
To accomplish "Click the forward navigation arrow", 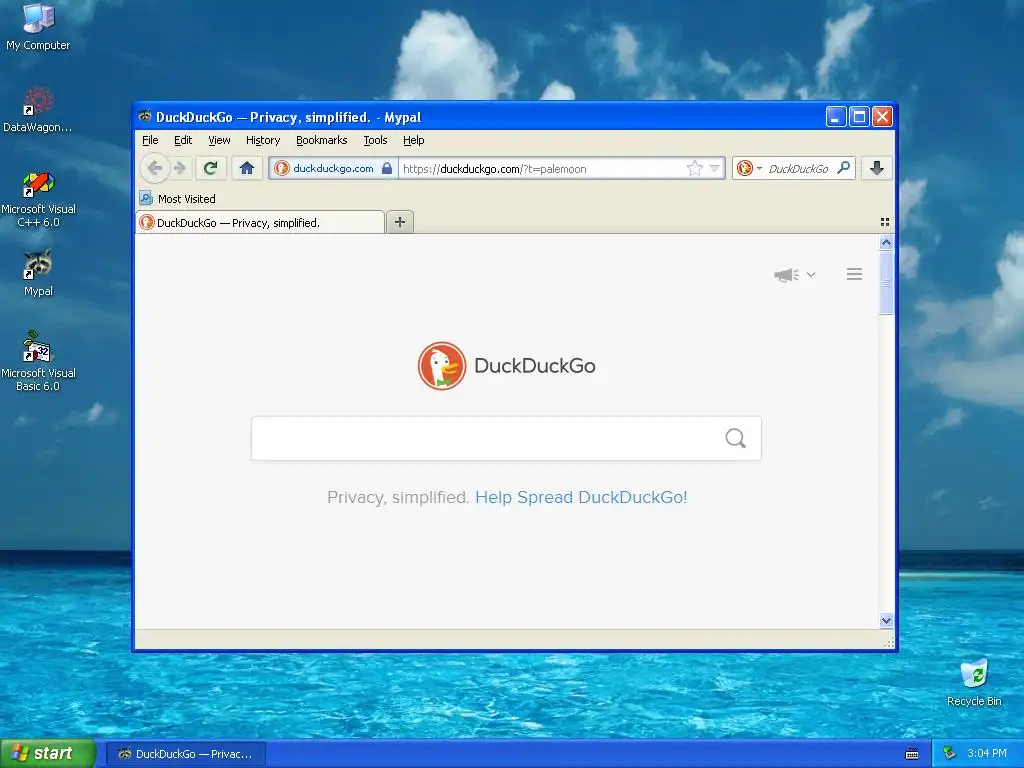I will coord(181,168).
